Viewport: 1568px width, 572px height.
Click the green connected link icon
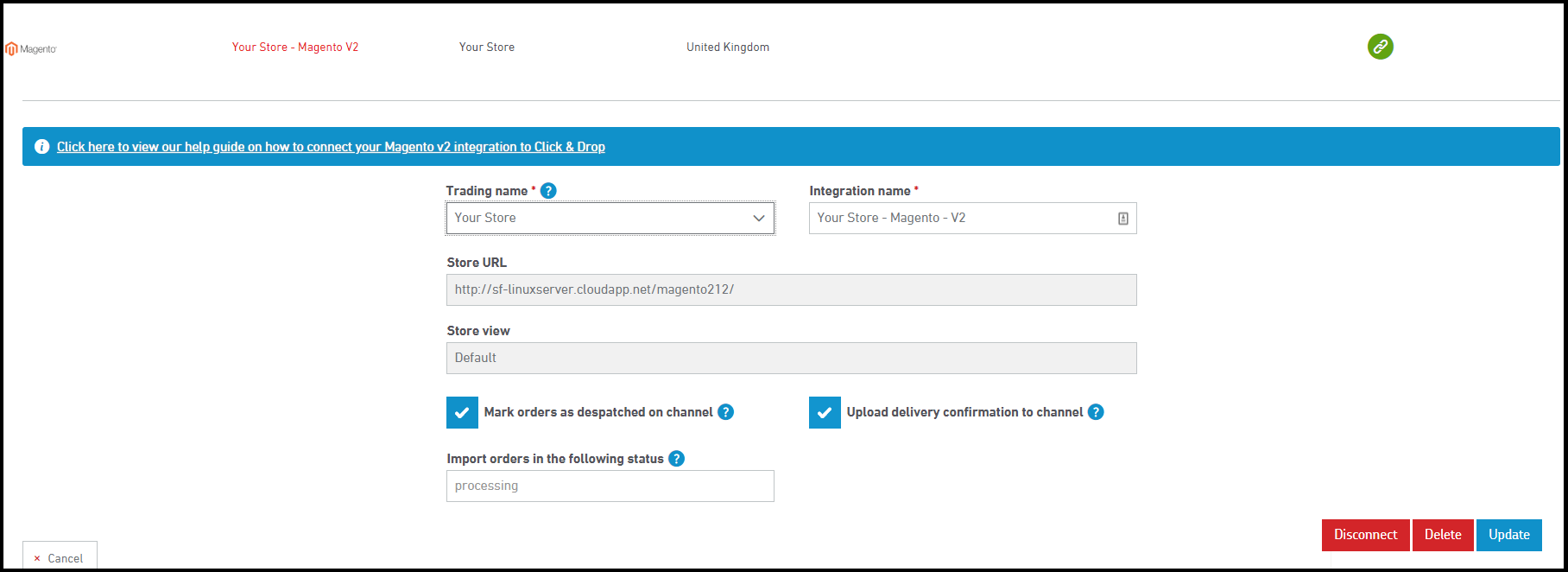click(x=1380, y=47)
